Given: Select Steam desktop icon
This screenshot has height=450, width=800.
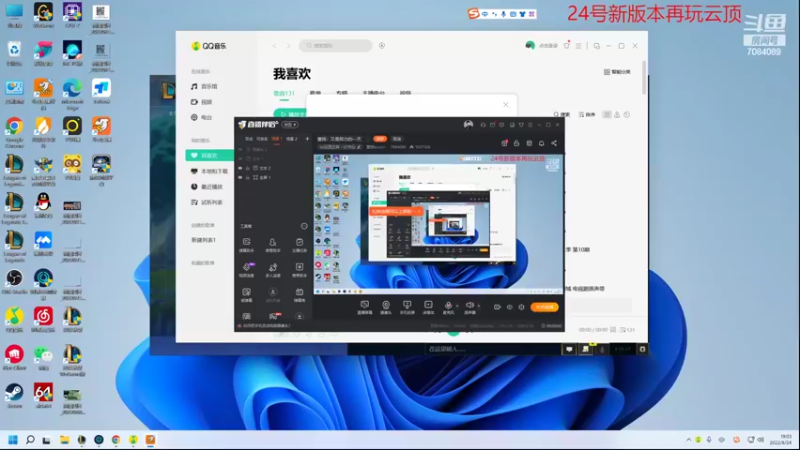Looking at the screenshot, I should pyautogui.click(x=14, y=396).
